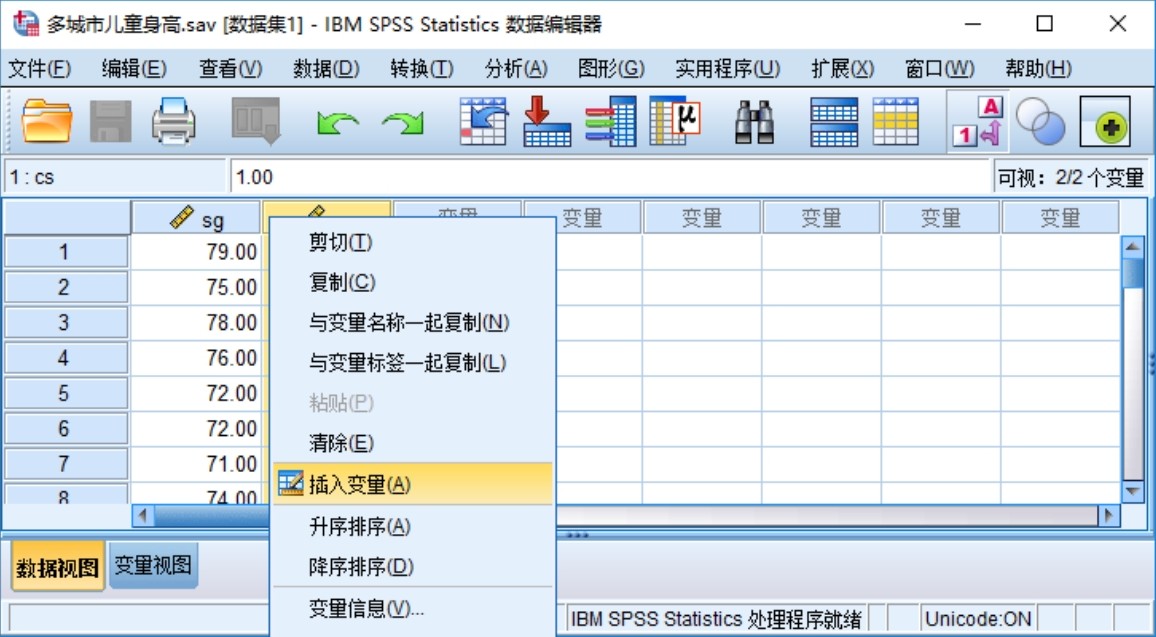This screenshot has height=637, width=1156.
Task: Click the Save floppy disk icon
Action: [x=111, y=121]
